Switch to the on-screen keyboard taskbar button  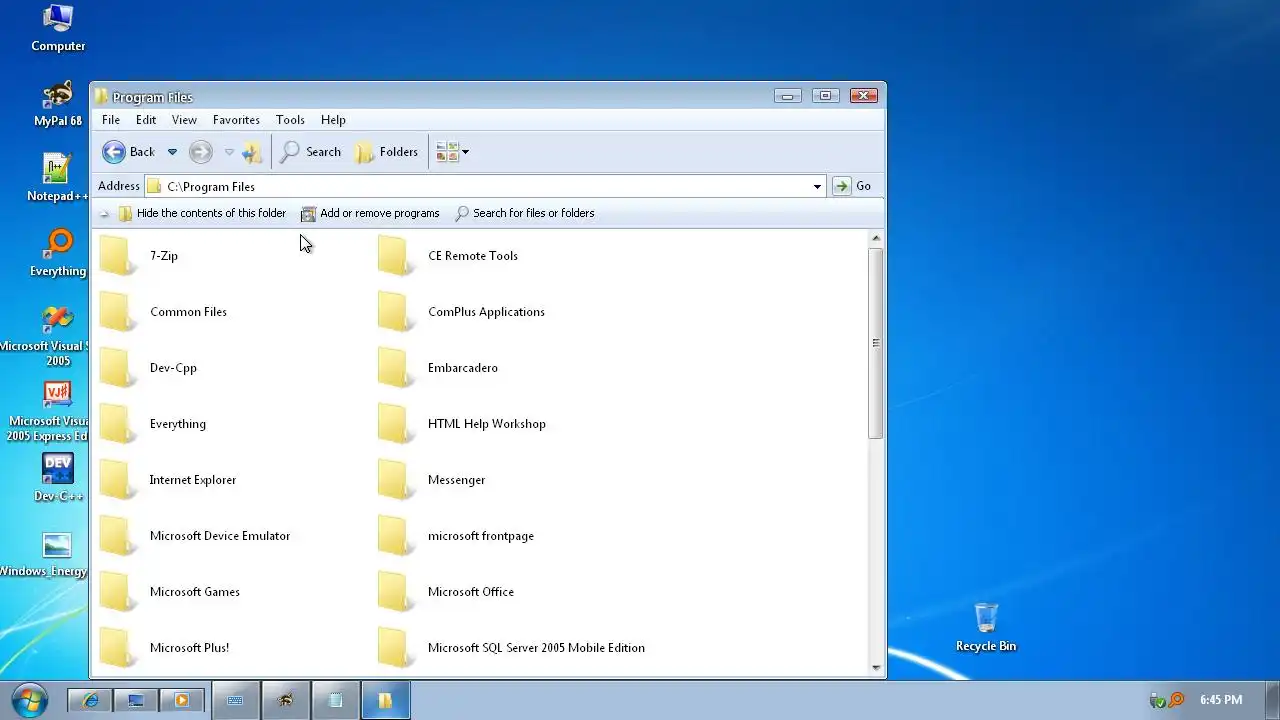coord(235,701)
